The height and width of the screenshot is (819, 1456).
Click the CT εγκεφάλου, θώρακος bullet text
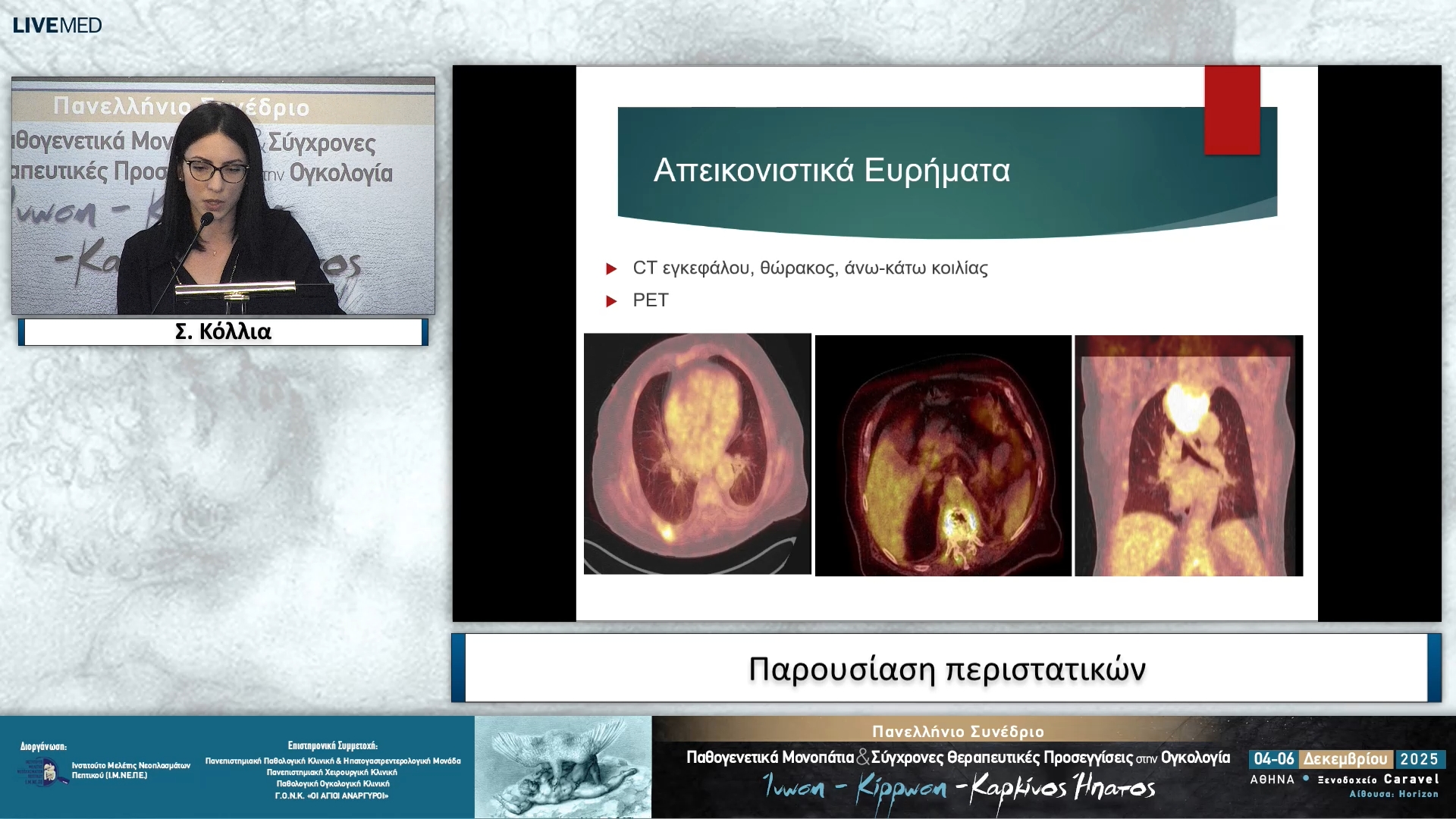click(809, 268)
